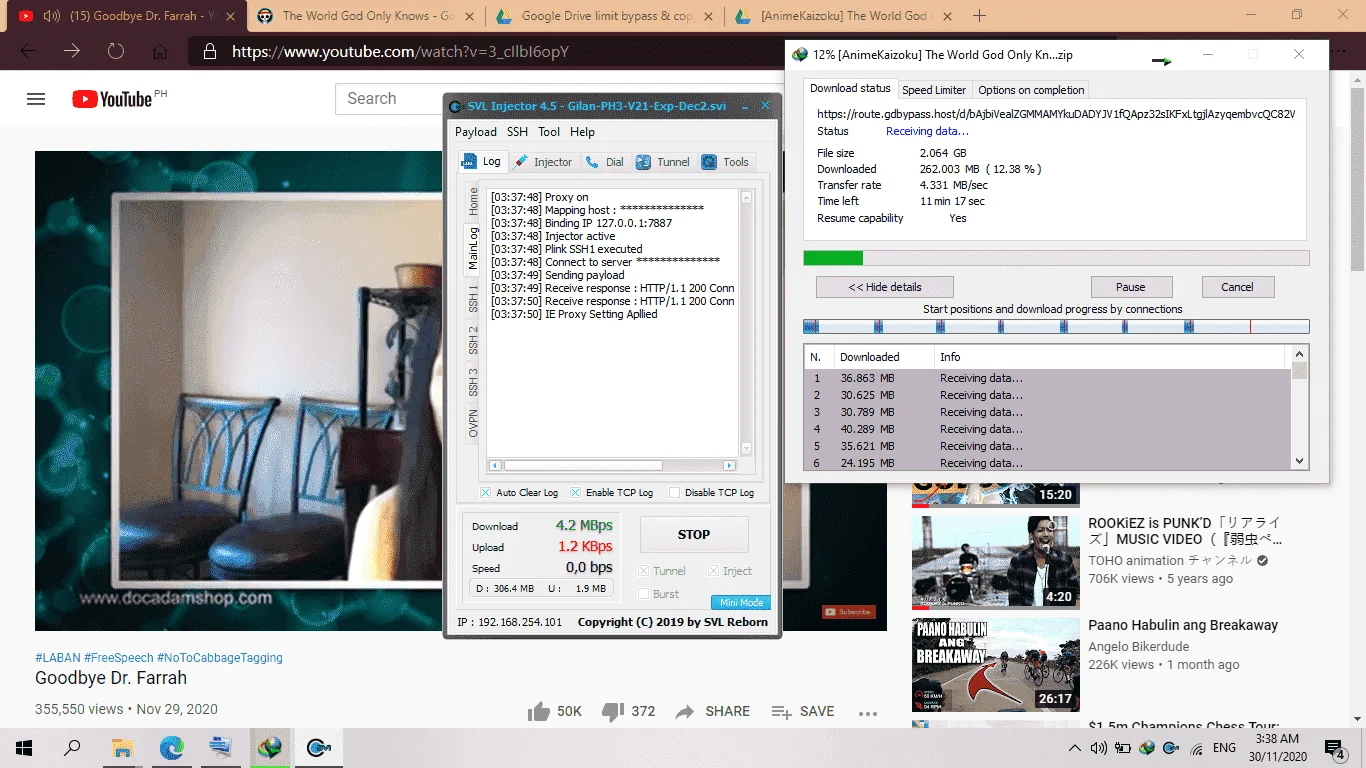Click the #LABAN hashtag link
This screenshot has width=1366, height=768.
click(x=57, y=658)
